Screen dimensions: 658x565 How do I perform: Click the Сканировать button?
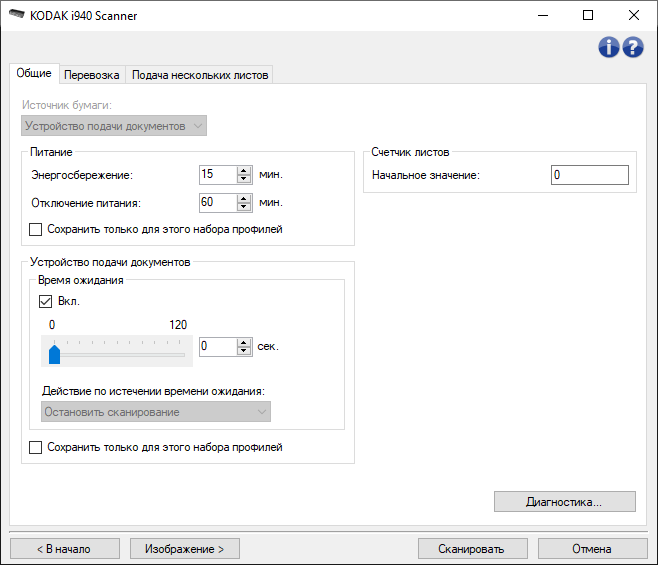coord(473,549)
